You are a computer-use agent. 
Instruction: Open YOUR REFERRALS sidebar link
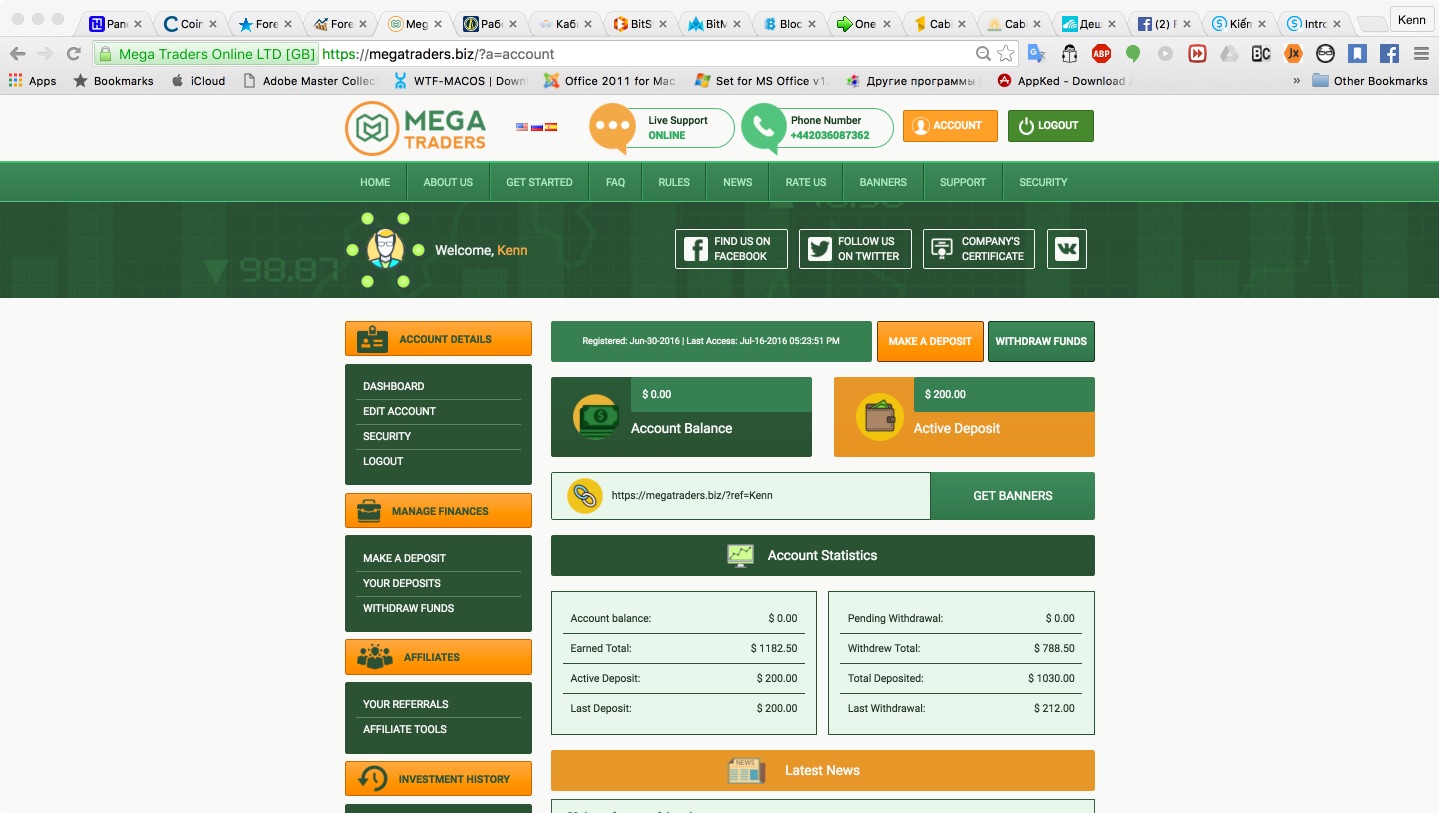tap(405, 704)
